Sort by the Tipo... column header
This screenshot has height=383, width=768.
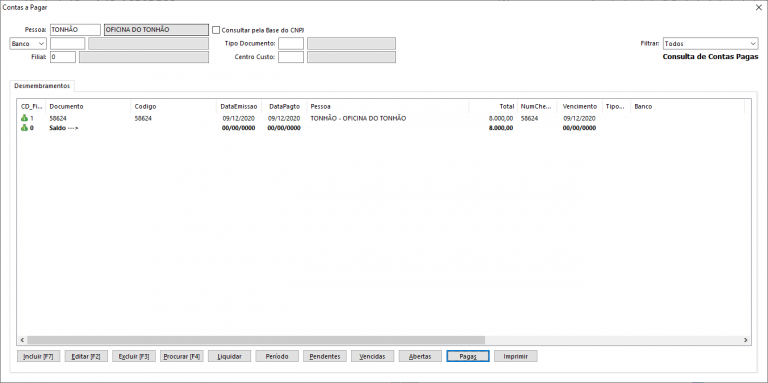617,106
